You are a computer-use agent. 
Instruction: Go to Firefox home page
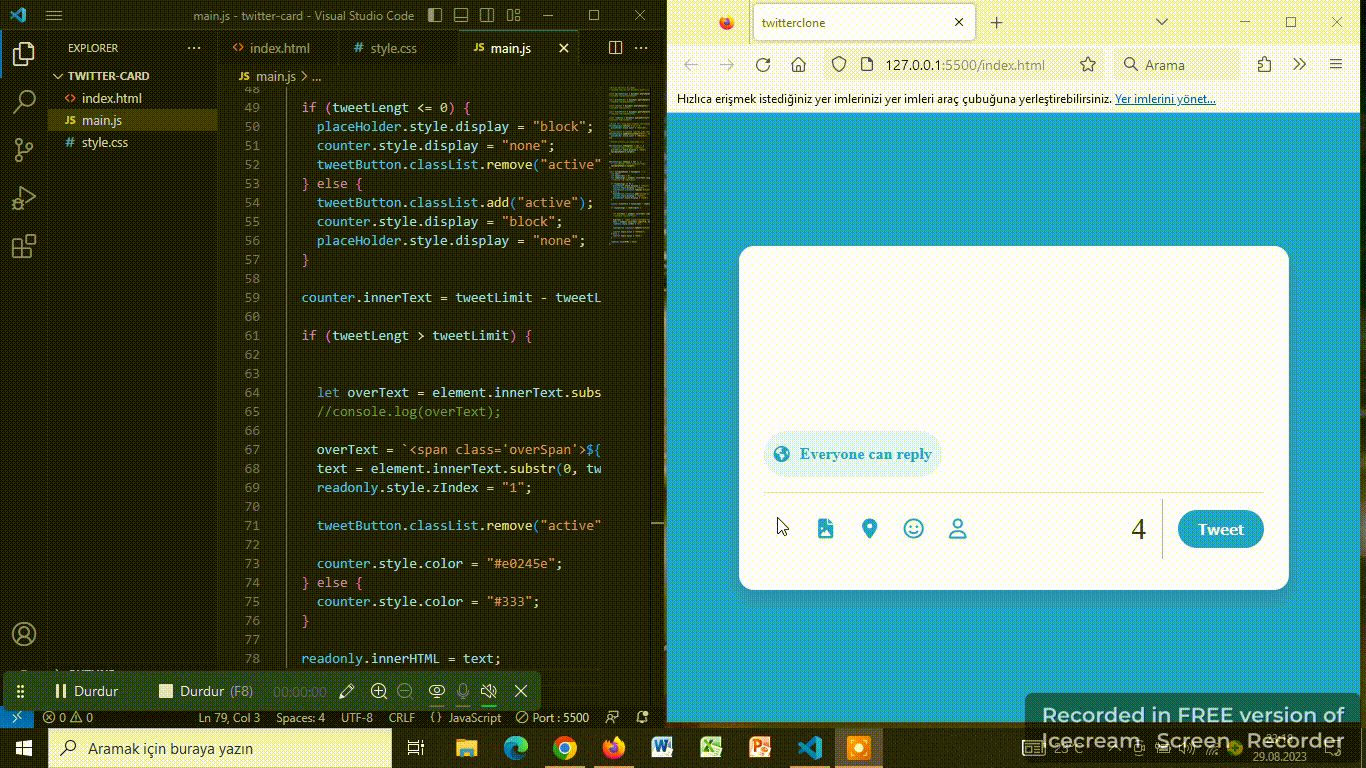pyautogui.click(x=798, y=65)
